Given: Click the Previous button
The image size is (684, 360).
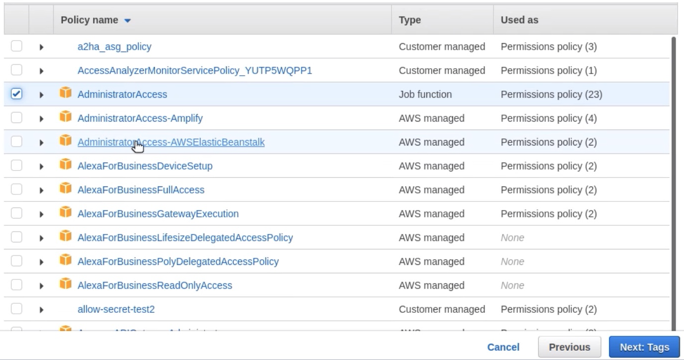Looking at the screenshot, I should pyautogui.click(x=569, y=347).
